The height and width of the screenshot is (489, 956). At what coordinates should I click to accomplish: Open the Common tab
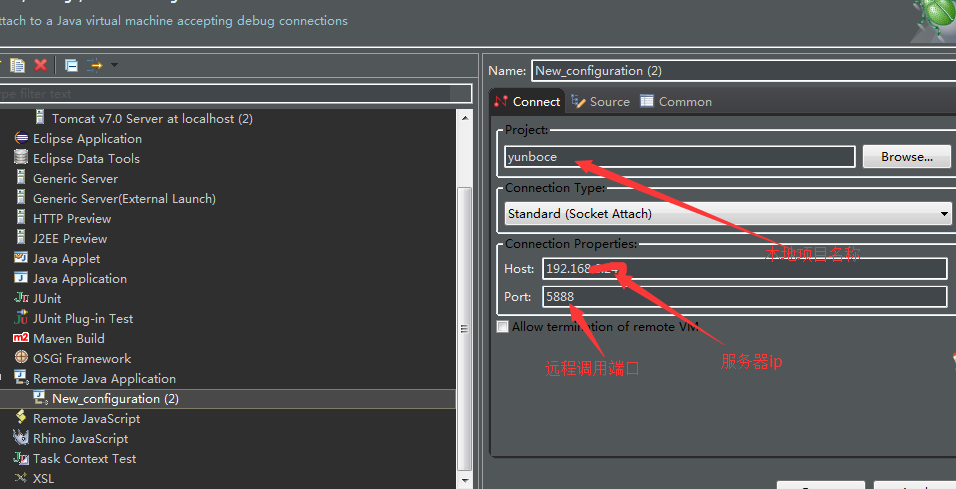pyautogui.click(x=676, y=102)
